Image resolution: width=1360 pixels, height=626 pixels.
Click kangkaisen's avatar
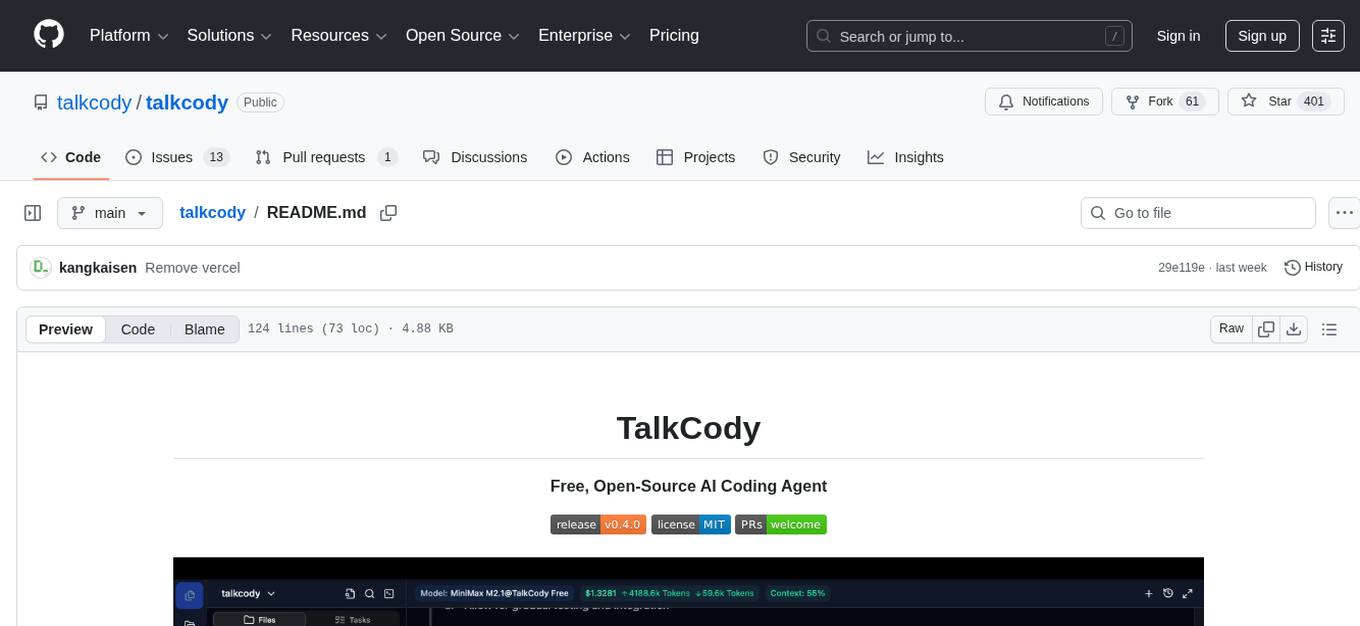pos(41,267)
